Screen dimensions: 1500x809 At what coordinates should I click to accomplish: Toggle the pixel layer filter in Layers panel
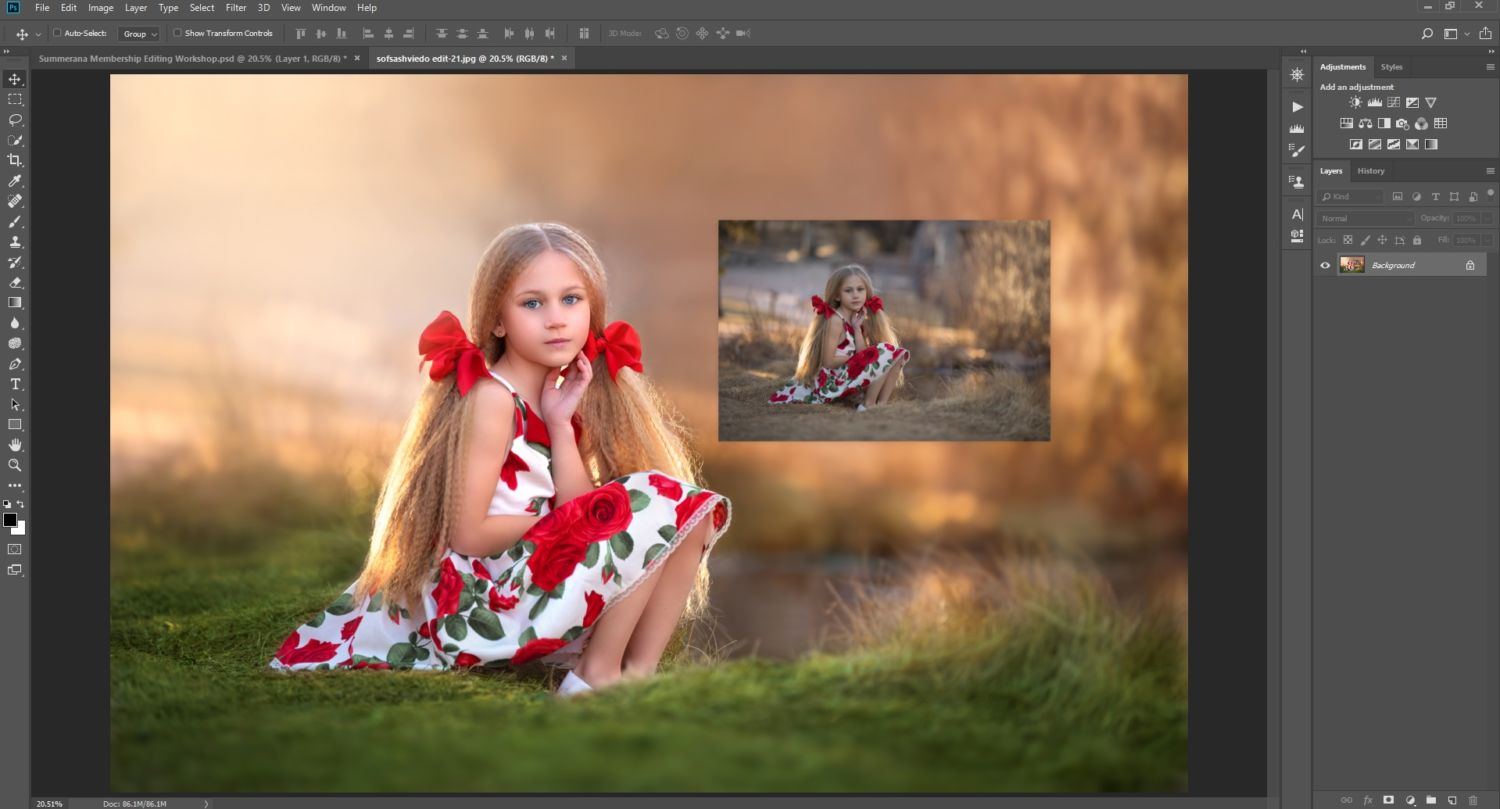pos(1397,197)
